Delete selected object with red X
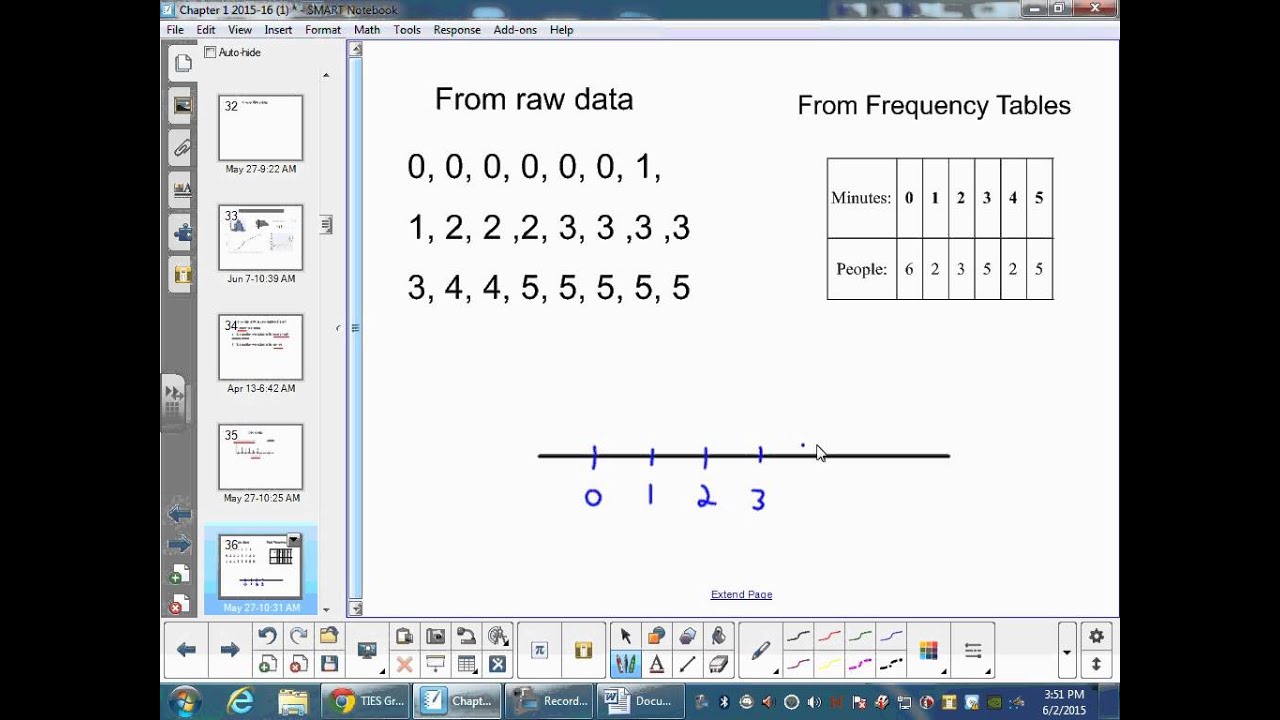This screenshot has height=720, width=1280. 404,664
